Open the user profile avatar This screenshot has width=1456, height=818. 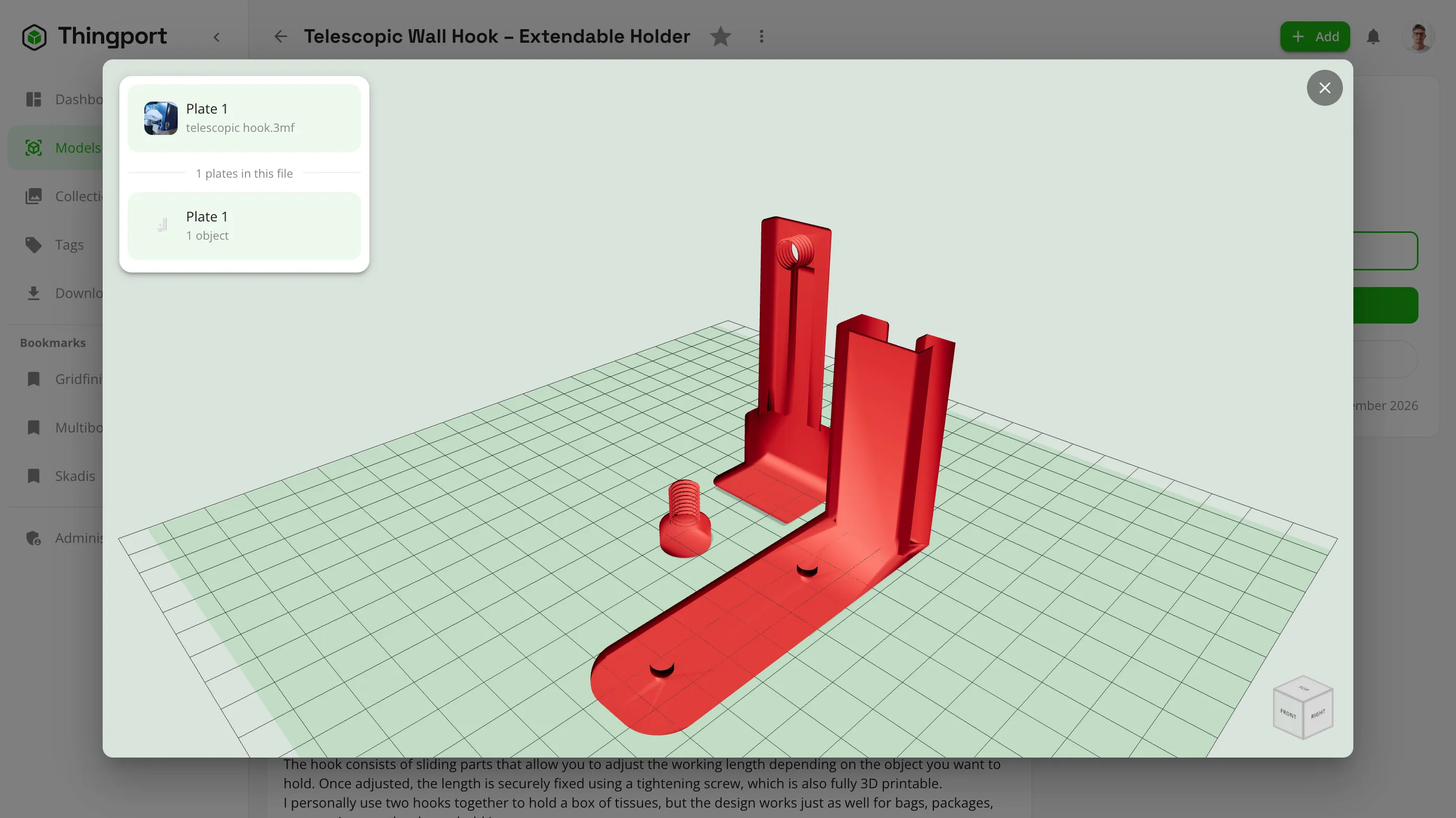click(1418, 36)
